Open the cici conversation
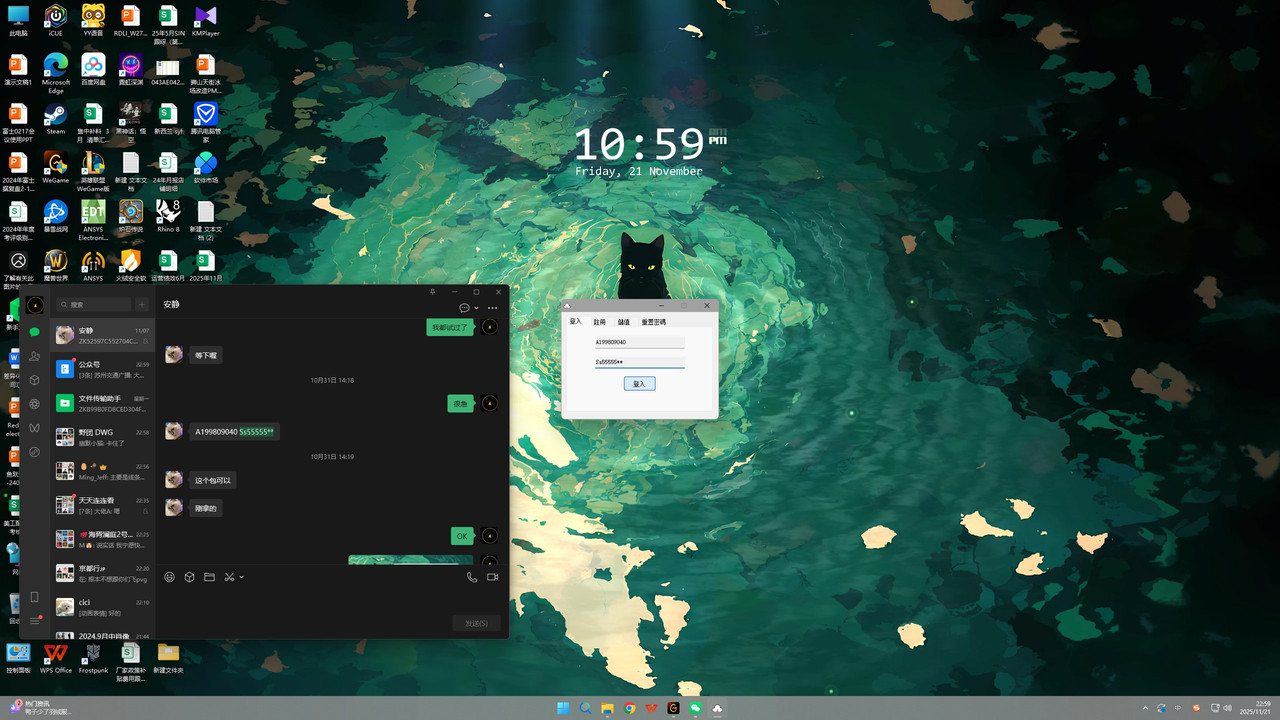The image size is (1280, 720). (x=103, y=607)
